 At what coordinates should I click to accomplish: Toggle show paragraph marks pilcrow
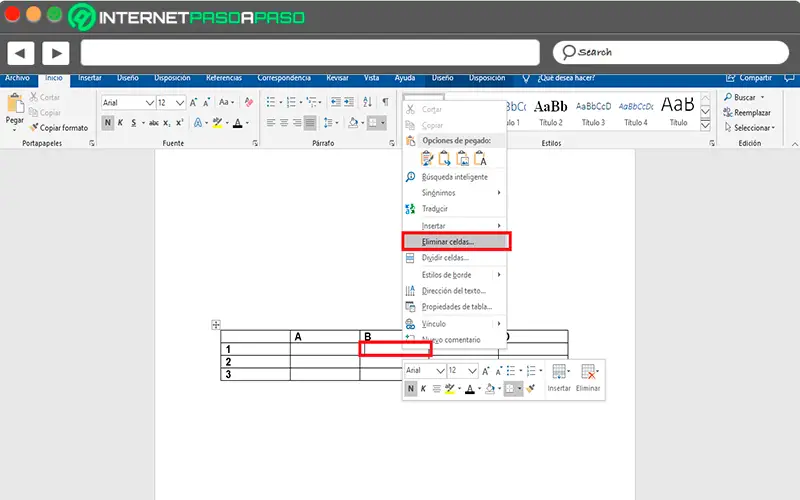(385, 102)
